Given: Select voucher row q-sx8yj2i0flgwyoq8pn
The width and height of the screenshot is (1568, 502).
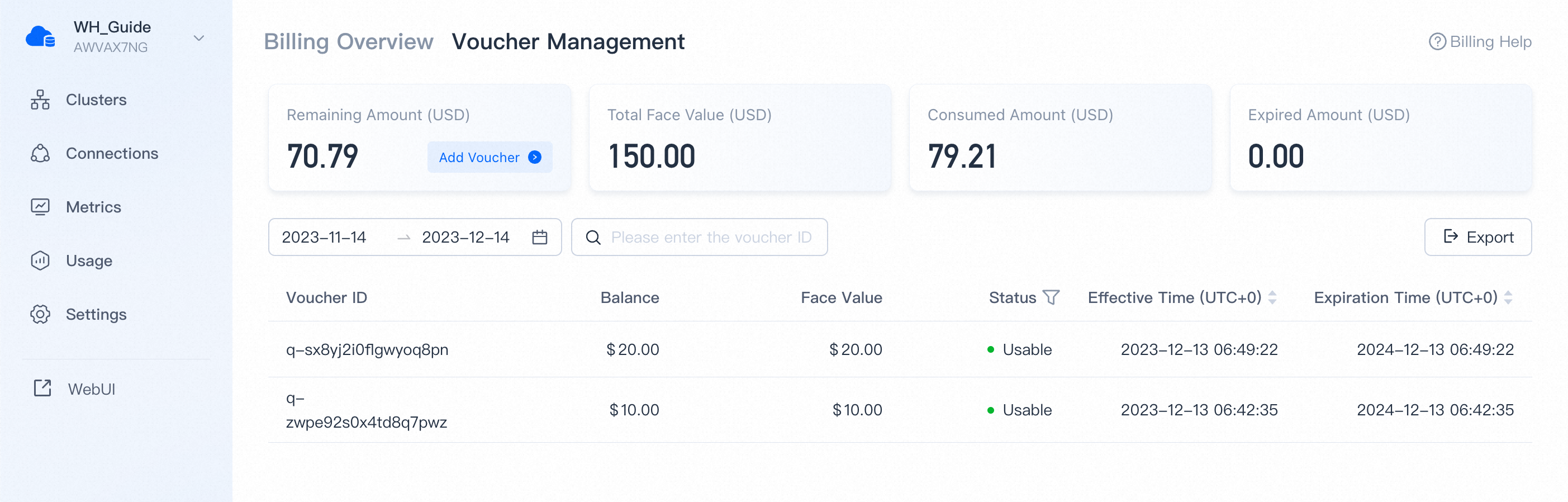Looking at the screenshot, I should point(367,350).
